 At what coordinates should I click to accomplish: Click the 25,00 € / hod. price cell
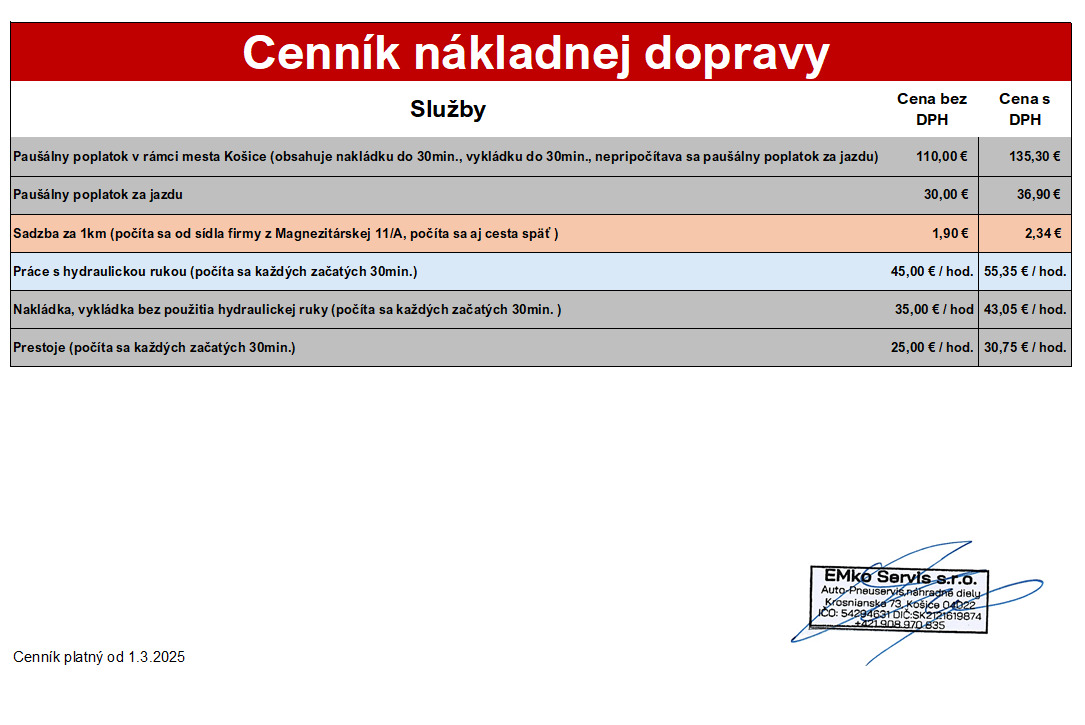pos(931,347)
